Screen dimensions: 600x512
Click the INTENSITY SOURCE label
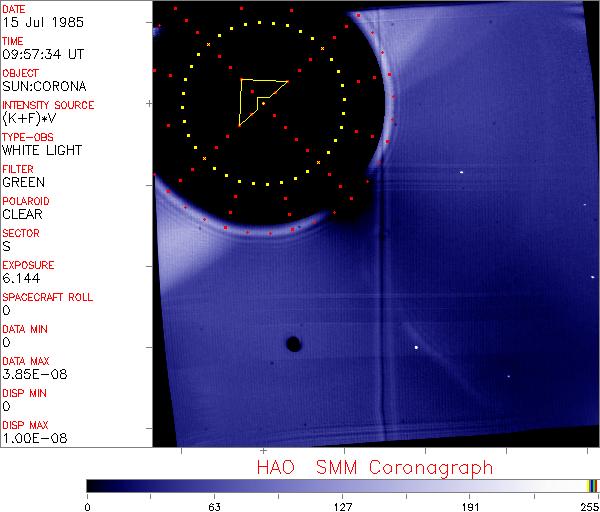48,105
